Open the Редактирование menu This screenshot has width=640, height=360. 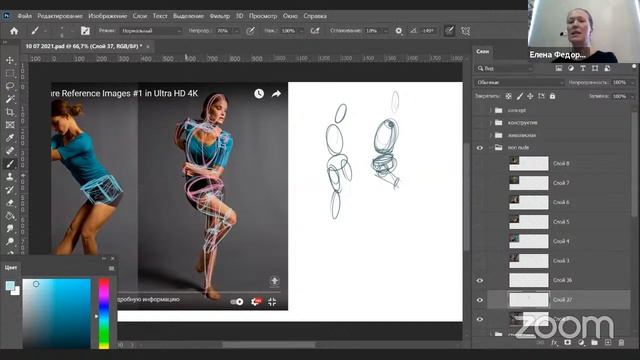60,16
